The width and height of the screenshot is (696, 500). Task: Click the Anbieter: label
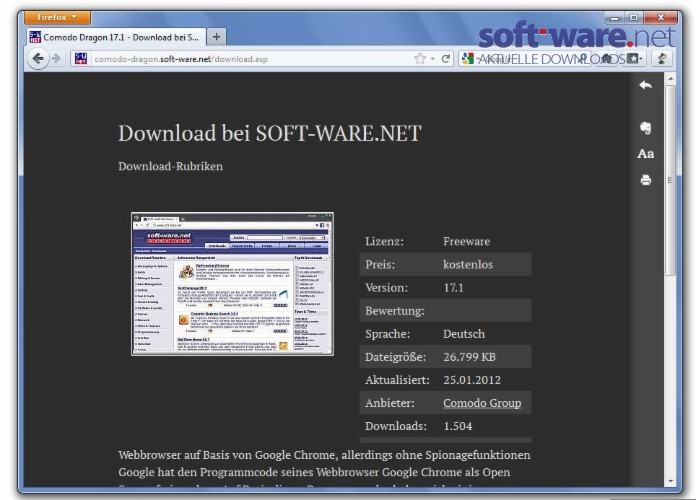[x=390, y=403]
